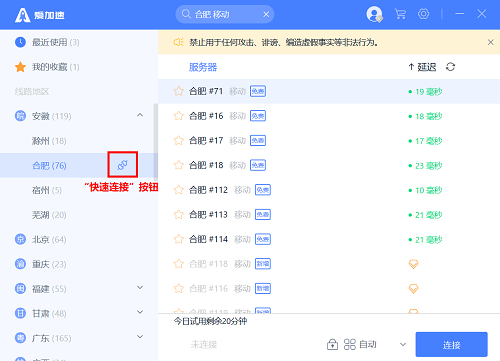Quick connect to 合肥 via link icon

point(122,165)
